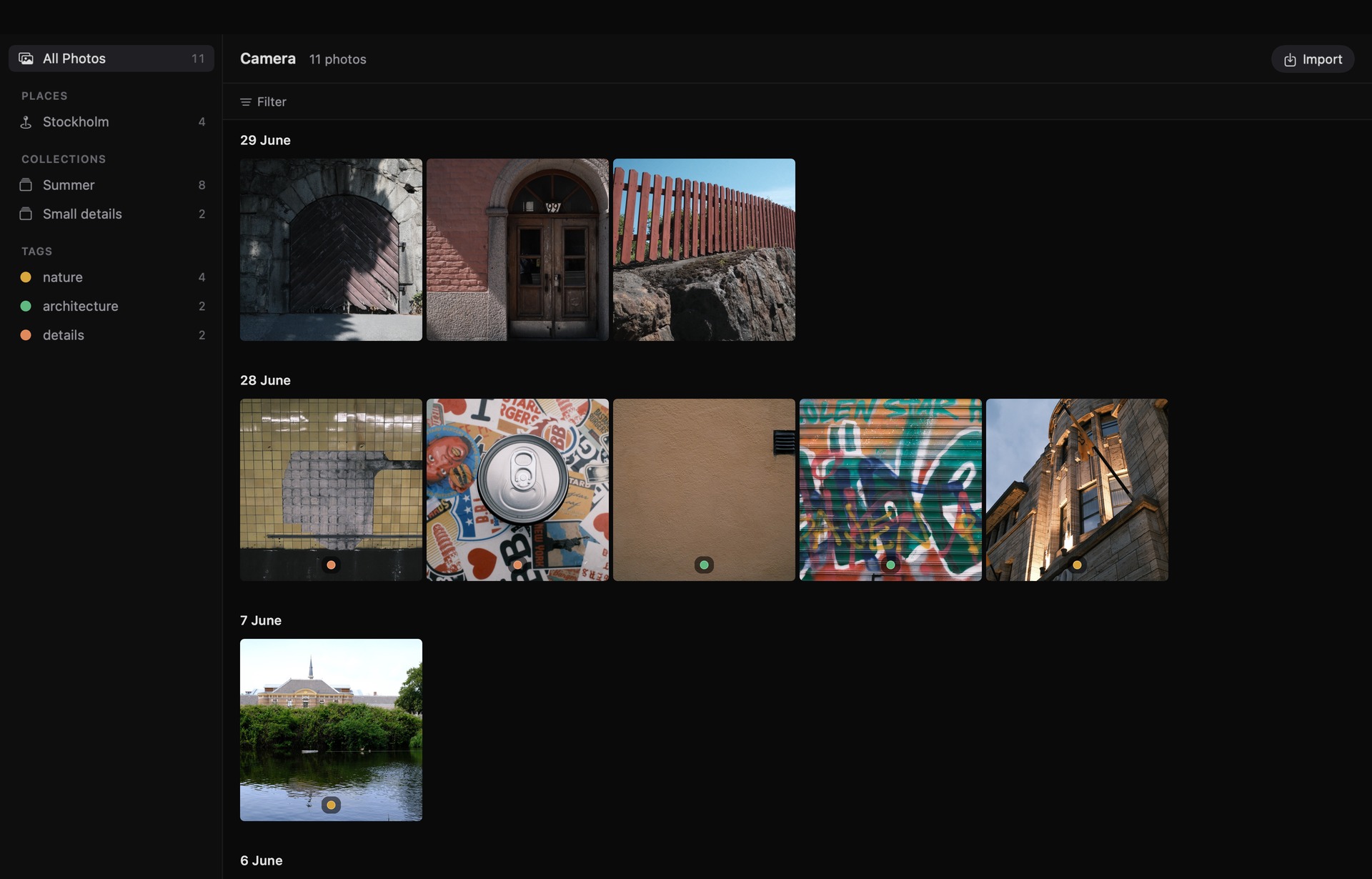Click the 6 June date heading
1372x879 pixels.
pos(262,860)
